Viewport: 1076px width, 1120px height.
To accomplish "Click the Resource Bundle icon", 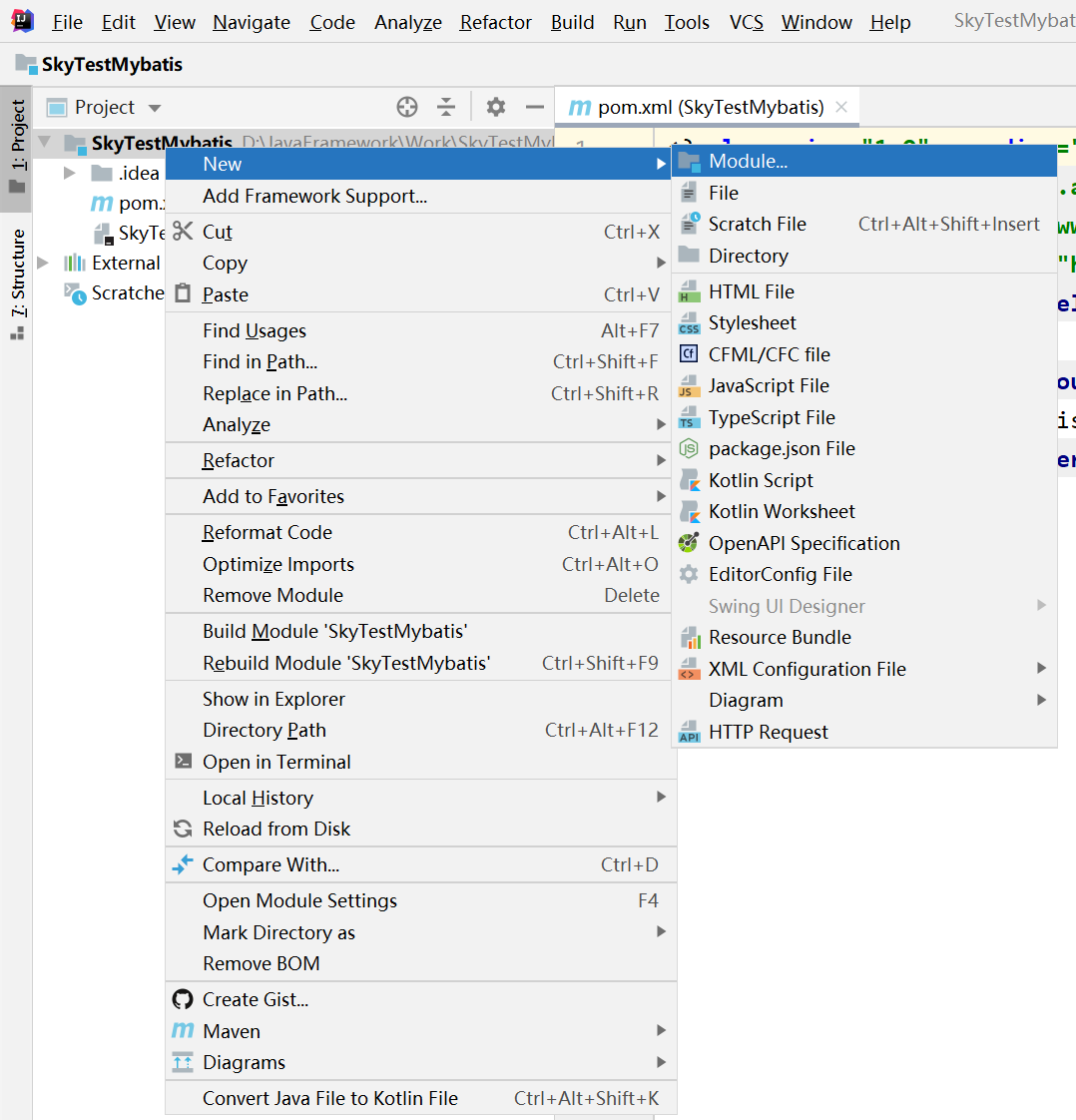I will pyautogui.click(x=689, y=637).
